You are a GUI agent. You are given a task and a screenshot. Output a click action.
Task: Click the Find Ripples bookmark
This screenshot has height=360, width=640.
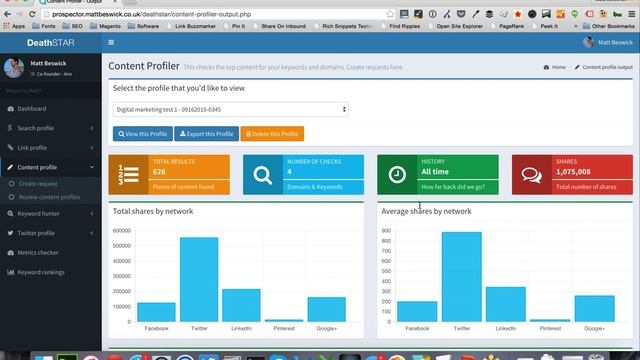click(x=401, y=26)
